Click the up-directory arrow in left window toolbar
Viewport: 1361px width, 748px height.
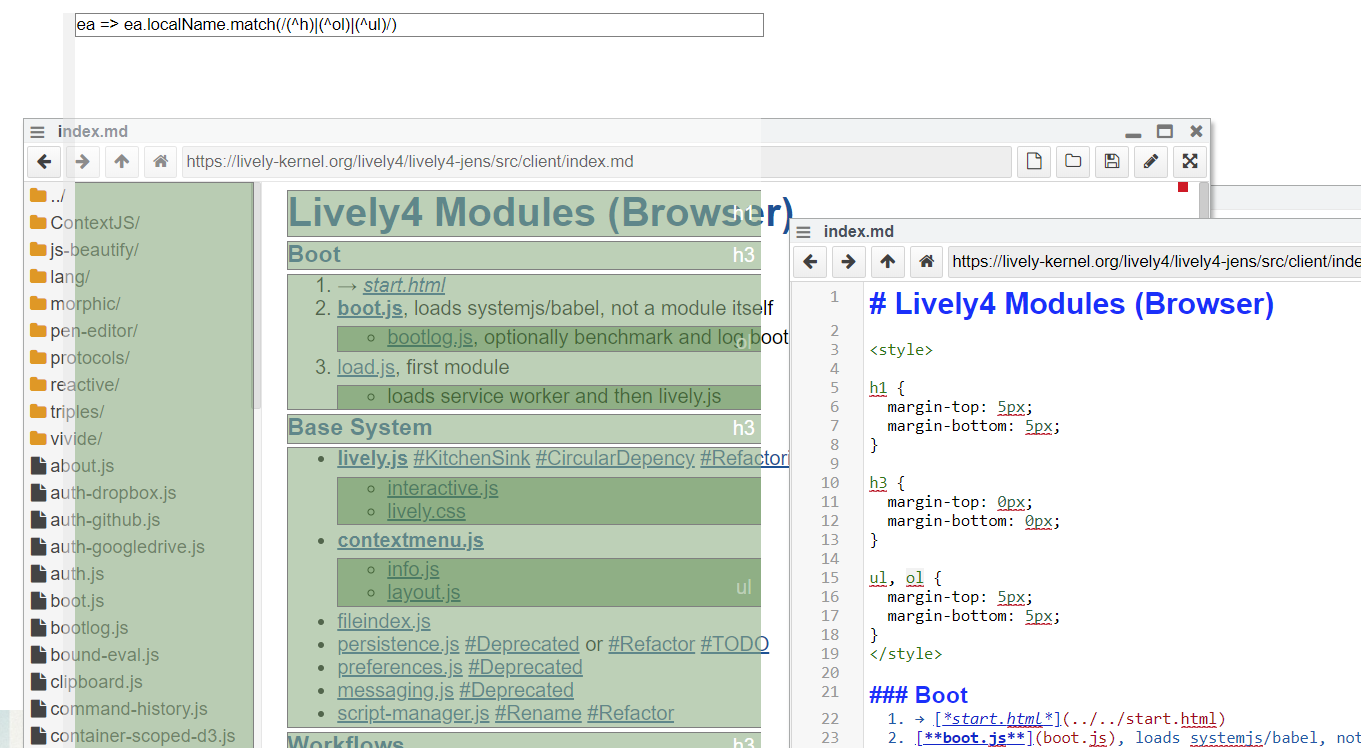click(122, 161)
